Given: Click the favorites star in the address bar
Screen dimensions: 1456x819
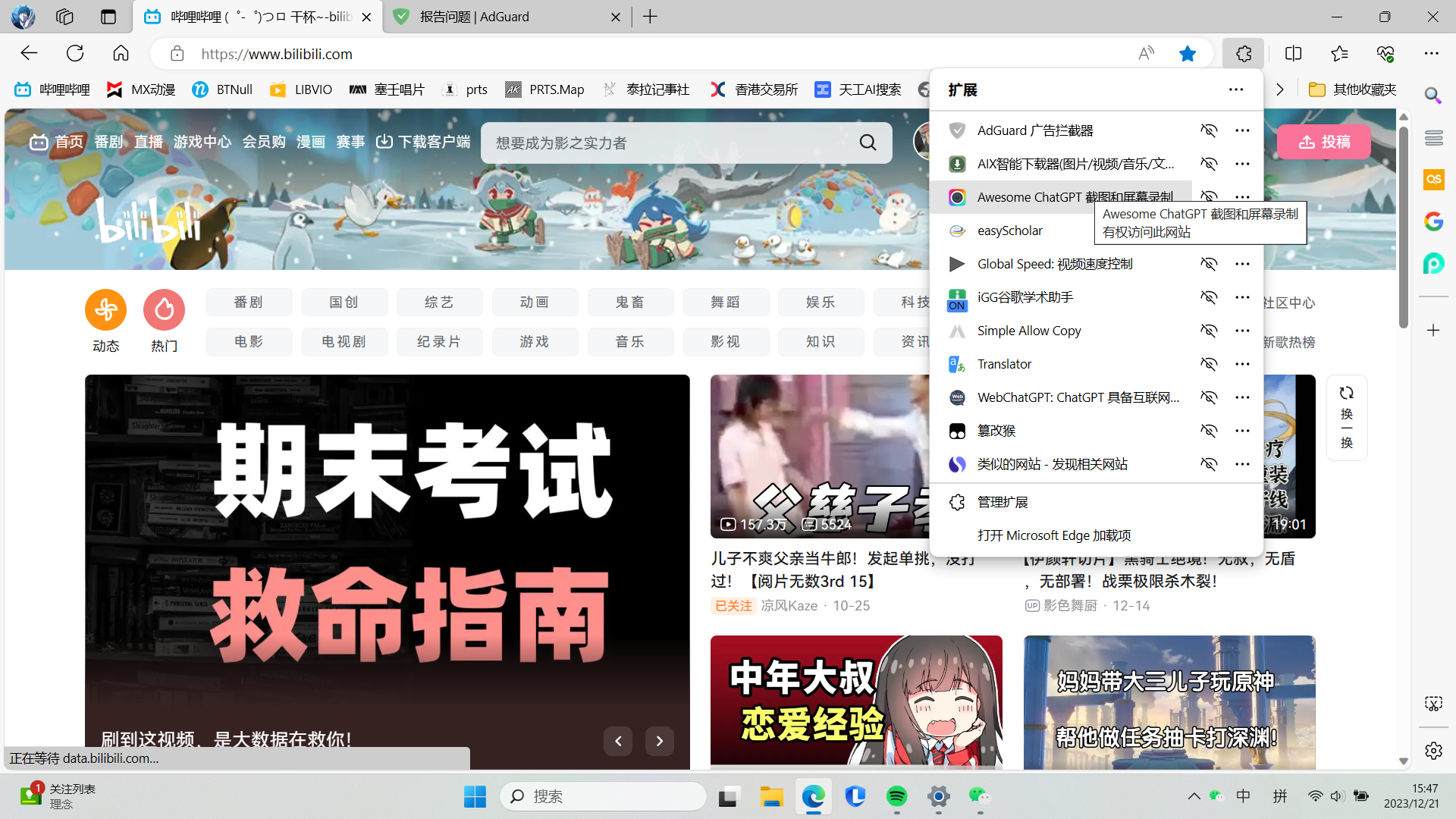Looking at the screenshot, I should tap(1187, 53).
